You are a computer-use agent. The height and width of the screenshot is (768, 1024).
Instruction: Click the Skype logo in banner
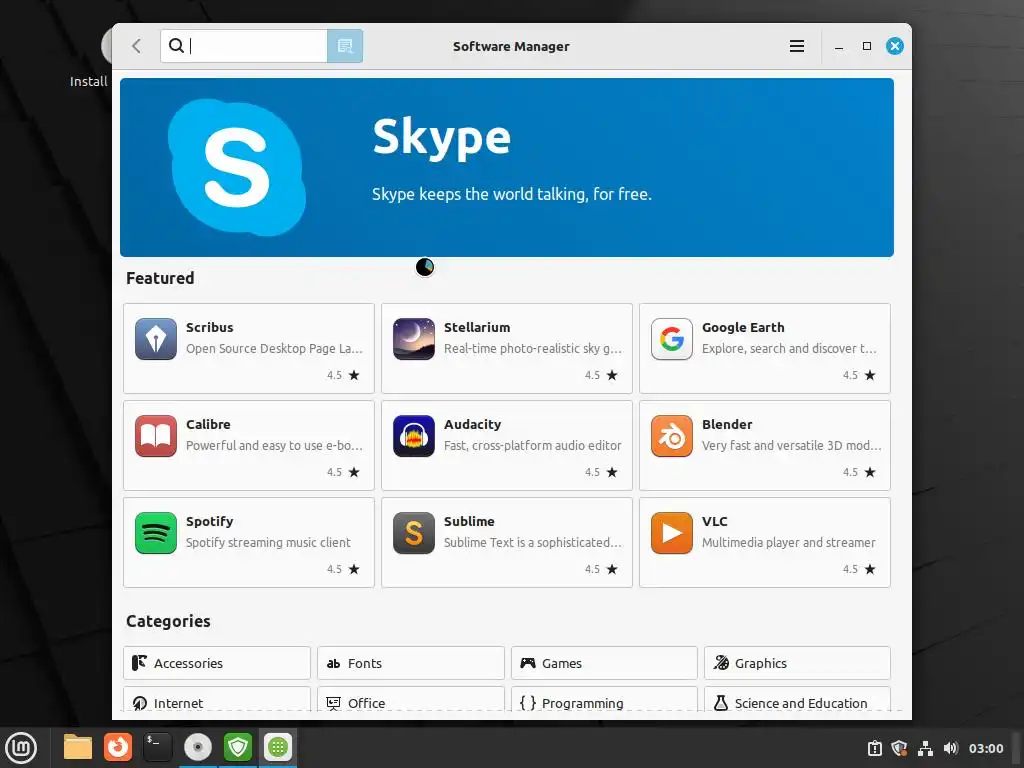point(236,167)
